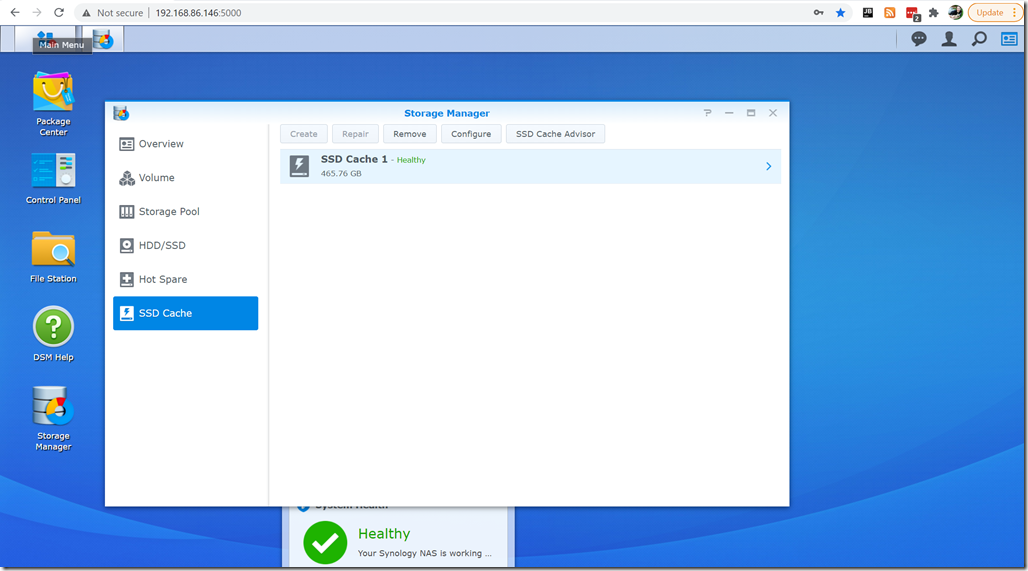This screenshot has width=1028, height=571.
Task: Expand SSD Cache 1 row chevron
Action: point(768,167)
